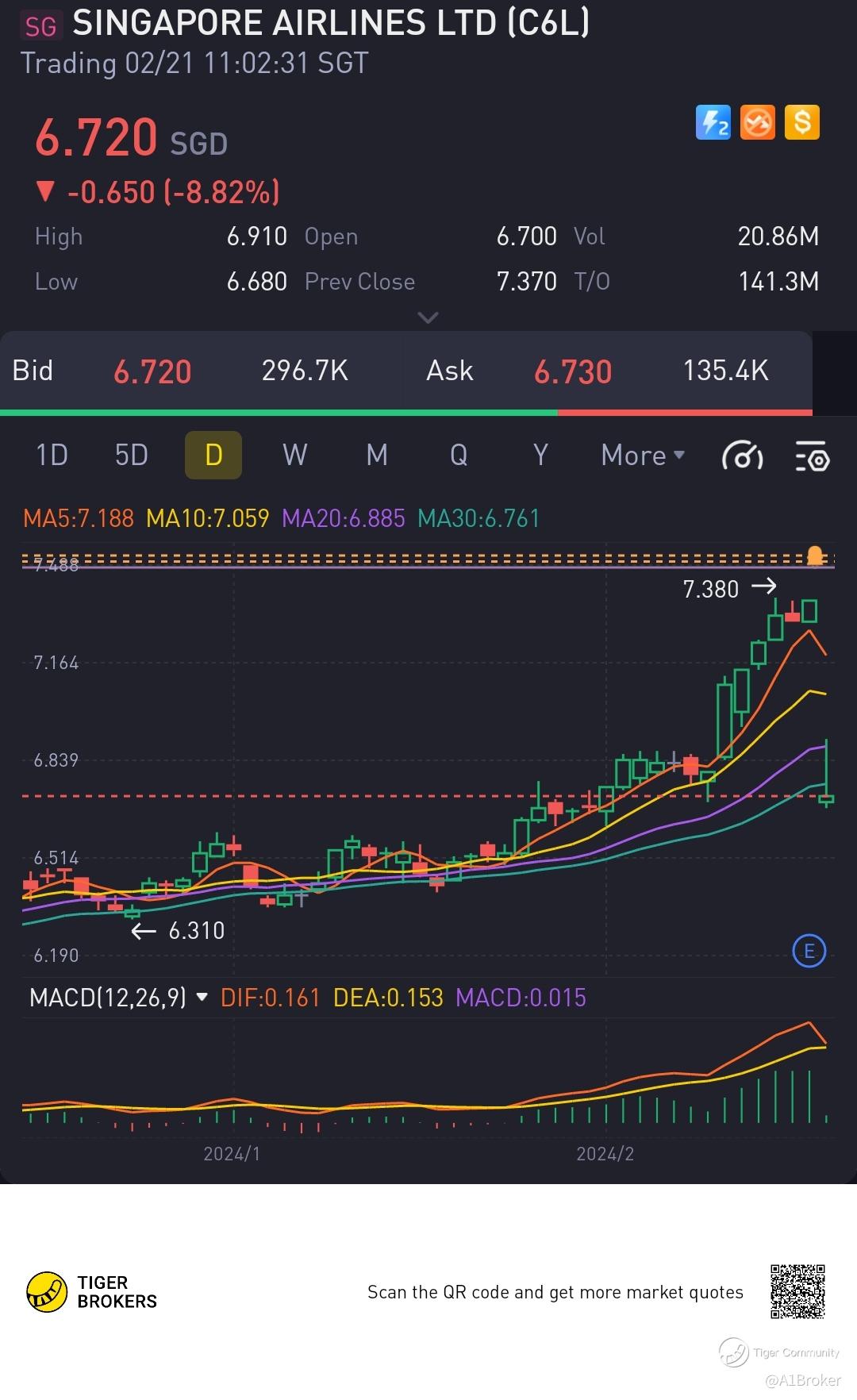Tap the current price 6.720 SGD
The width and height of the screenshot is (857, 1400).
pyautogui.click(x=131, y=138)
